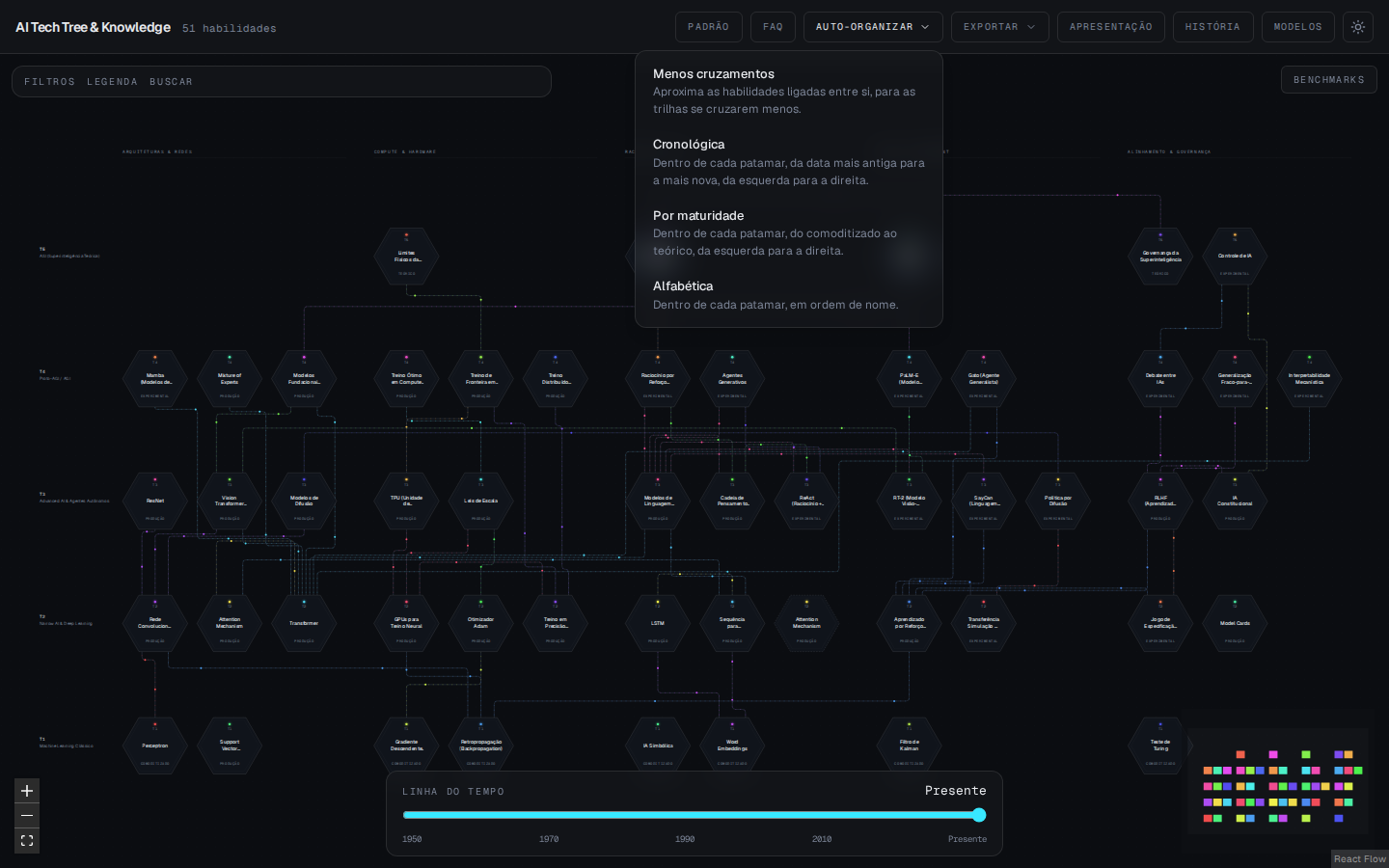Toggle the light/dark theme sun icon

pyautogui.click(x=1358, y=27)
